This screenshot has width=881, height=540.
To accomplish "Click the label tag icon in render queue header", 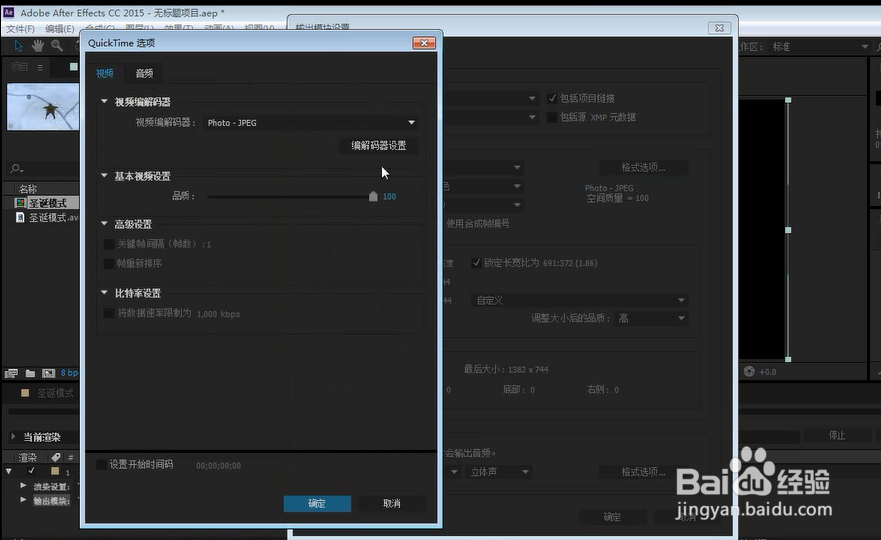I will [56, 457].
